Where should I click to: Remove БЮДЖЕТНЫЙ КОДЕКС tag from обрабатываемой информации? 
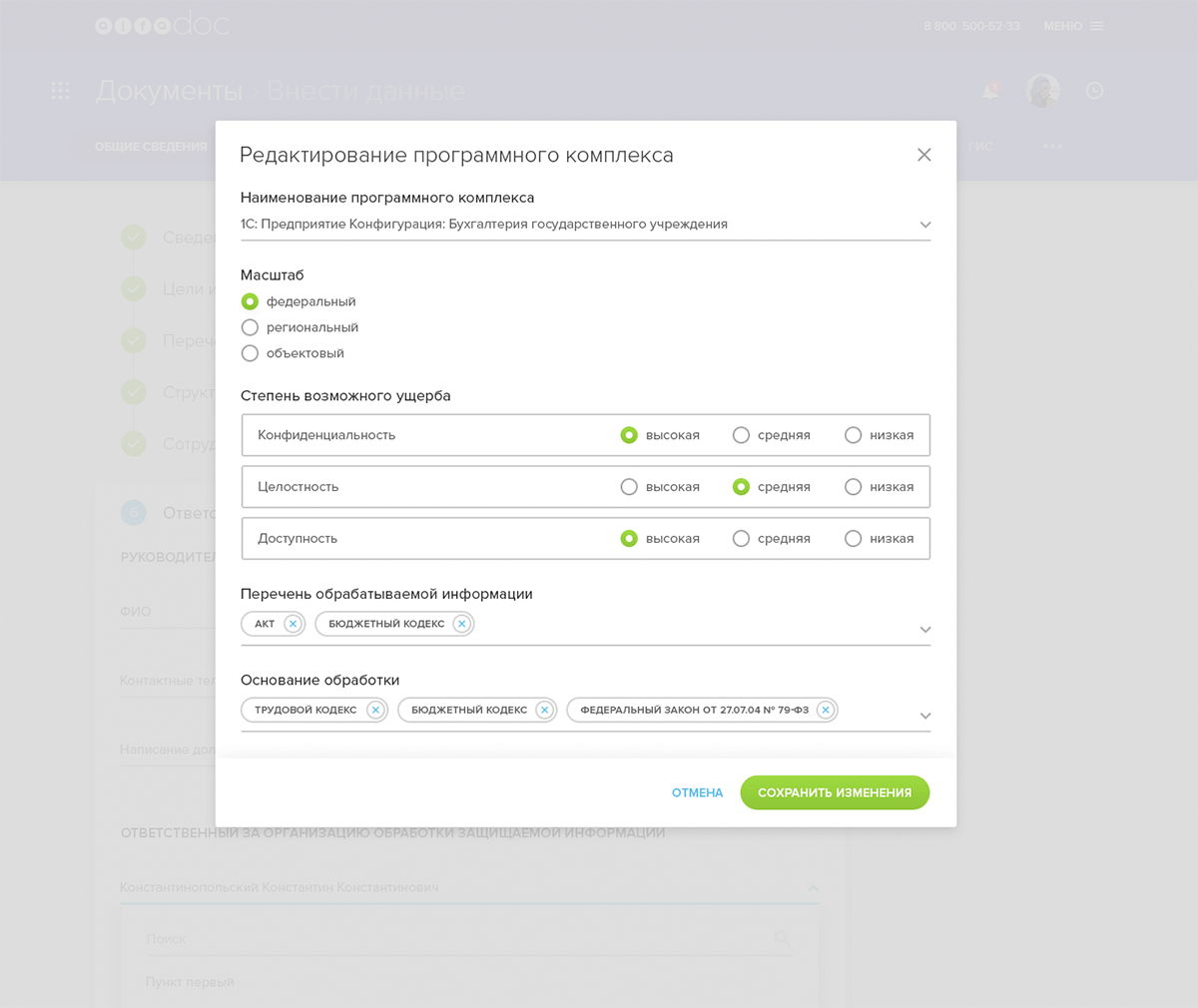(x=461, y=624)
